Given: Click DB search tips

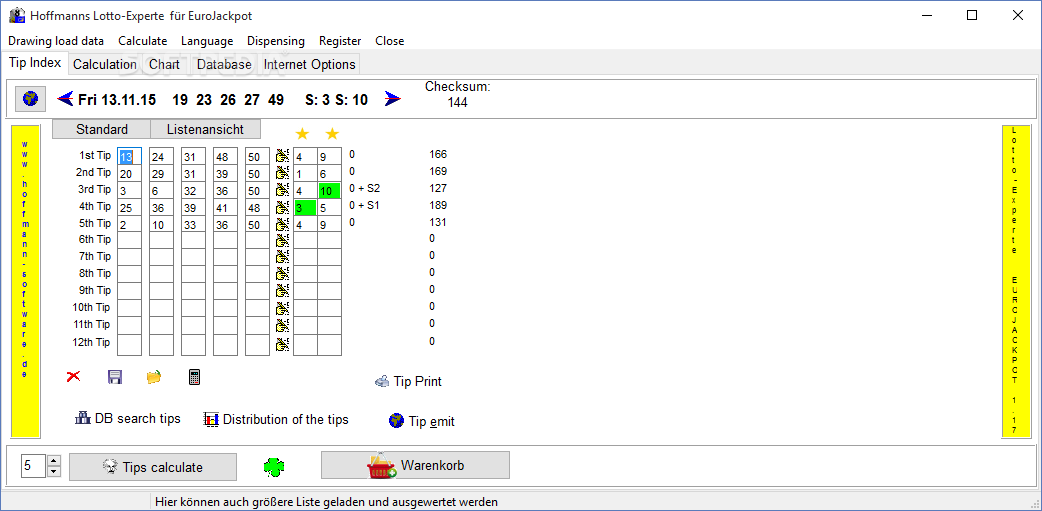Looking at the screenshot, I should point(128,419).
